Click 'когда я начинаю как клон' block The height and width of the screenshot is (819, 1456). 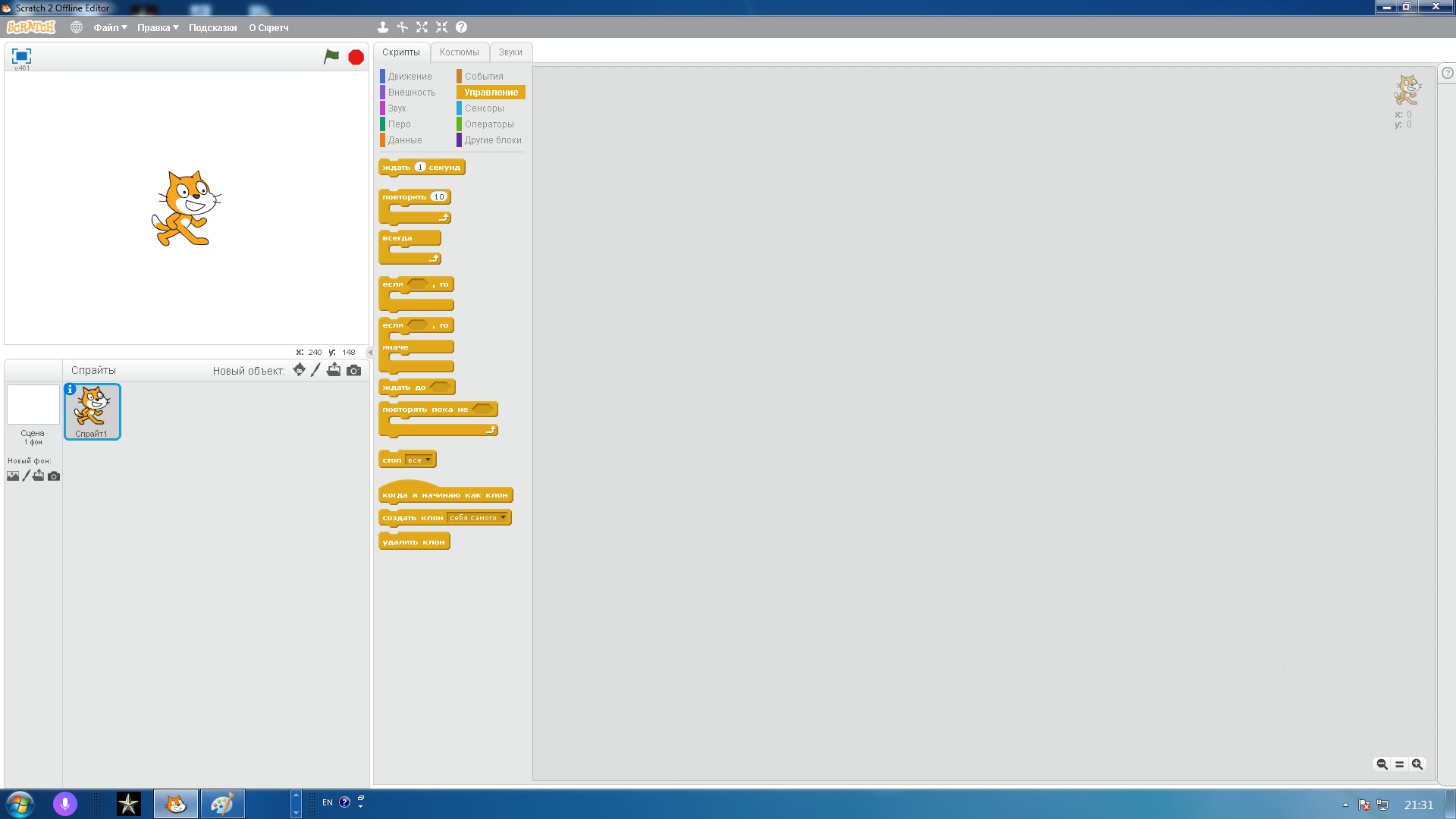(x=445, y=493)
